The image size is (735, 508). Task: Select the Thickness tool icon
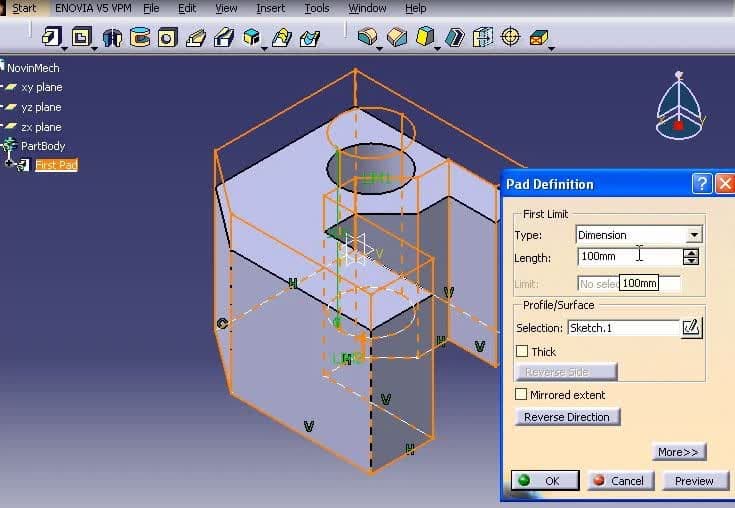482,37
